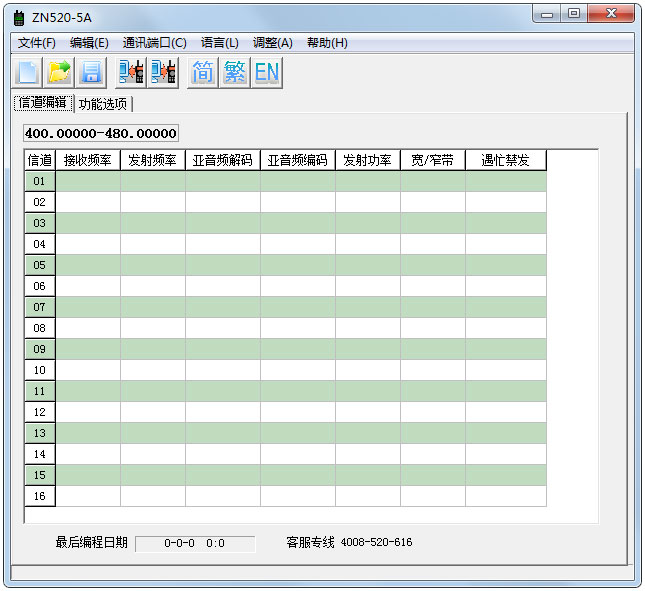Open the 编辑(E) menu

tap(89, 43)
